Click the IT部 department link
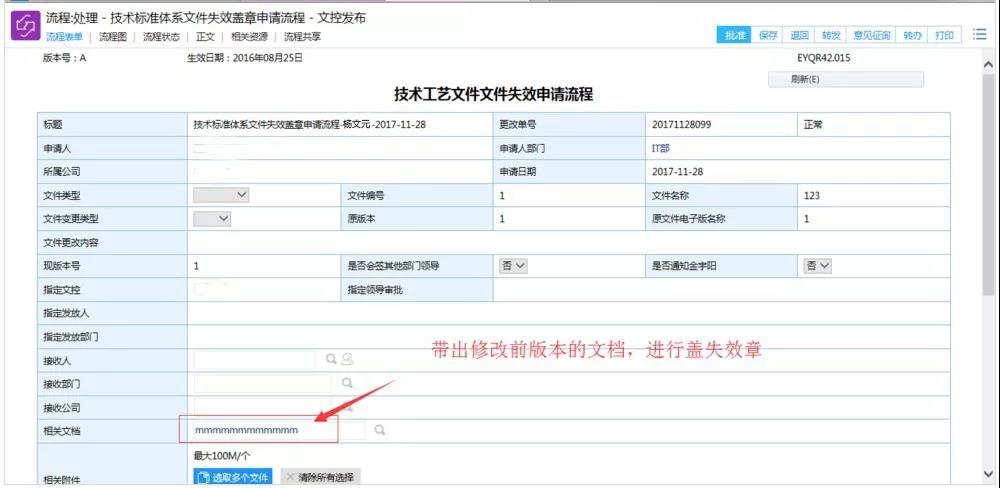1000x488 pixels. [x=661, y=149]
